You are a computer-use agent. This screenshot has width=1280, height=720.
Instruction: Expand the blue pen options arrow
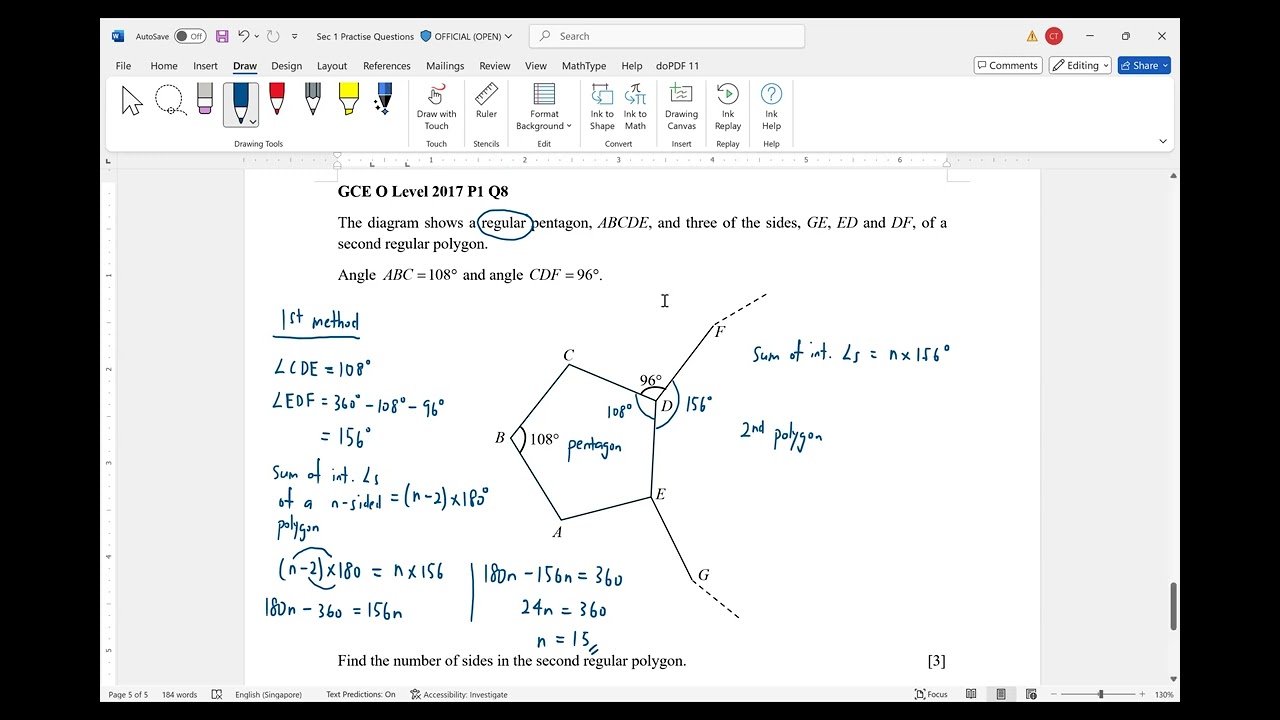[x=253, y=122]
